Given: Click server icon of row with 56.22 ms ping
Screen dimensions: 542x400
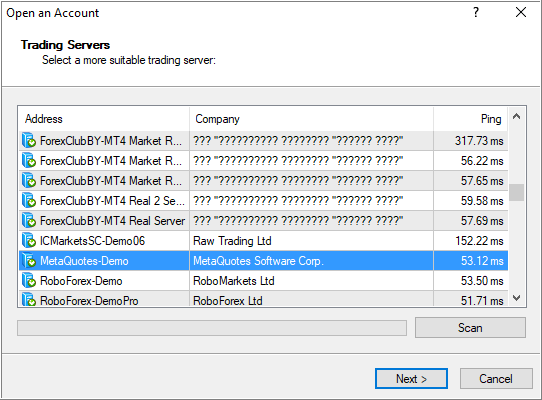Looking at the screenshot, I should pos(29,161).
